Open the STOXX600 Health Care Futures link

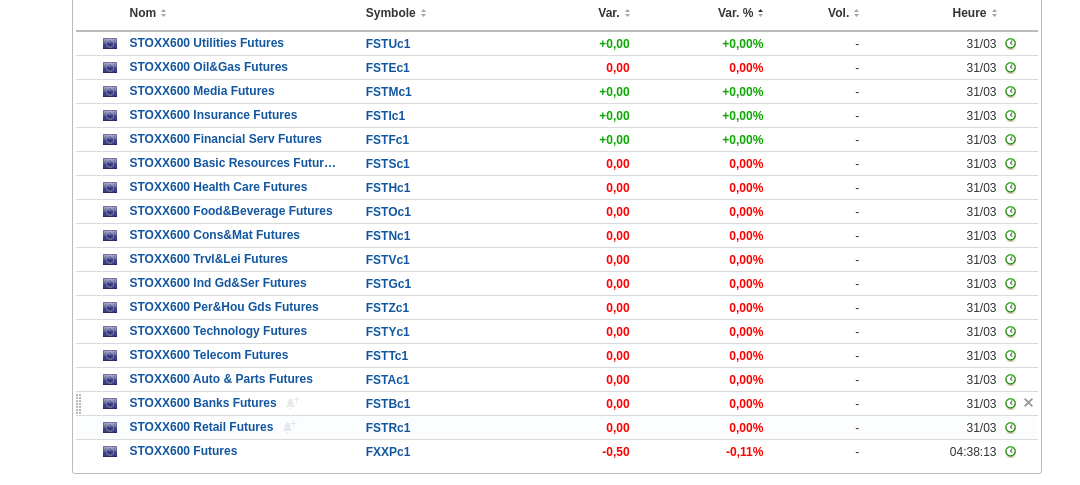click(x=218, y=187)
